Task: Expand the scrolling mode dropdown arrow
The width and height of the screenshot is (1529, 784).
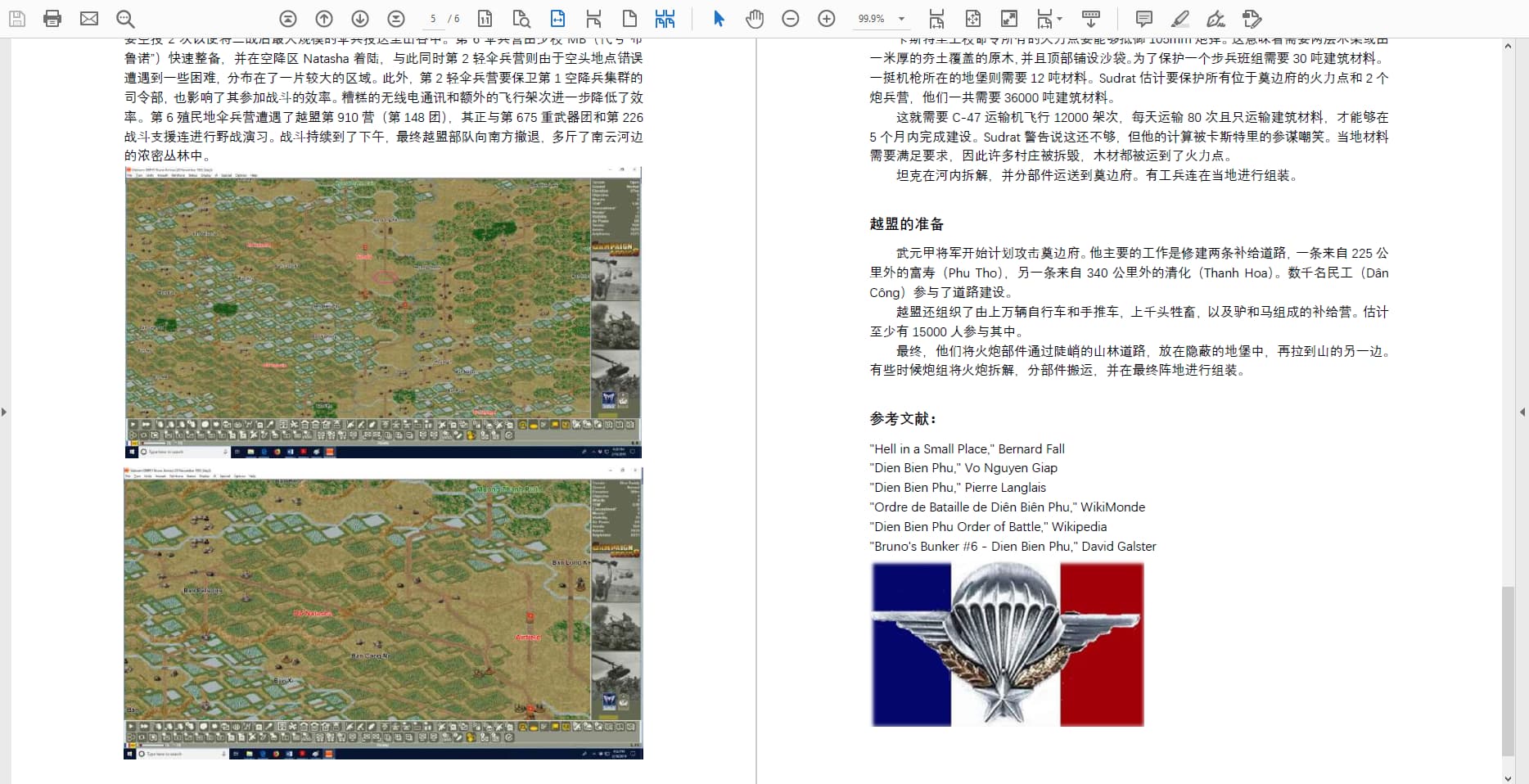Action: (x=1060, y=19)
